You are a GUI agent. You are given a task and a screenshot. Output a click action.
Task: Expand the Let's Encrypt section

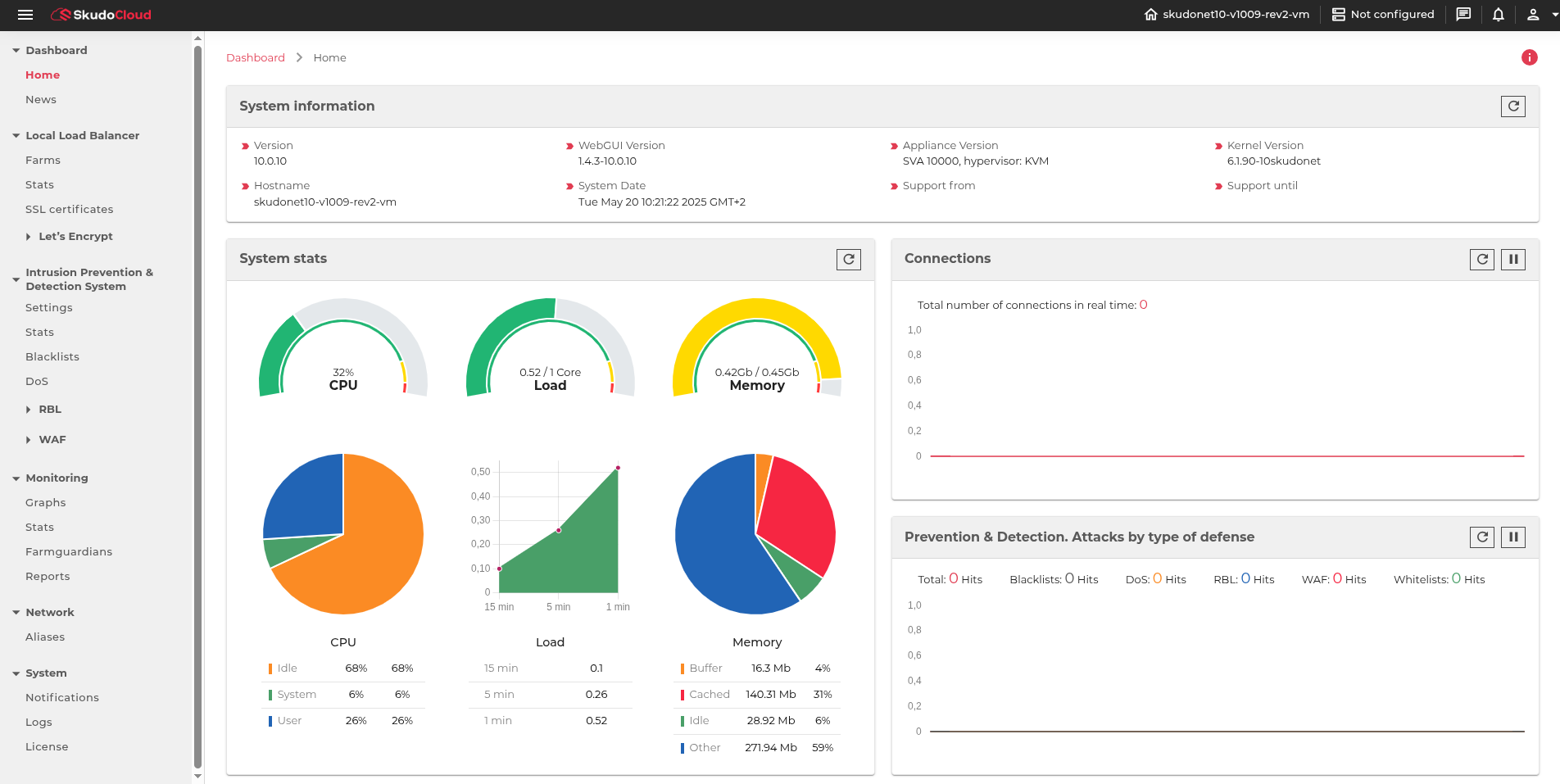tap(69, 237)
